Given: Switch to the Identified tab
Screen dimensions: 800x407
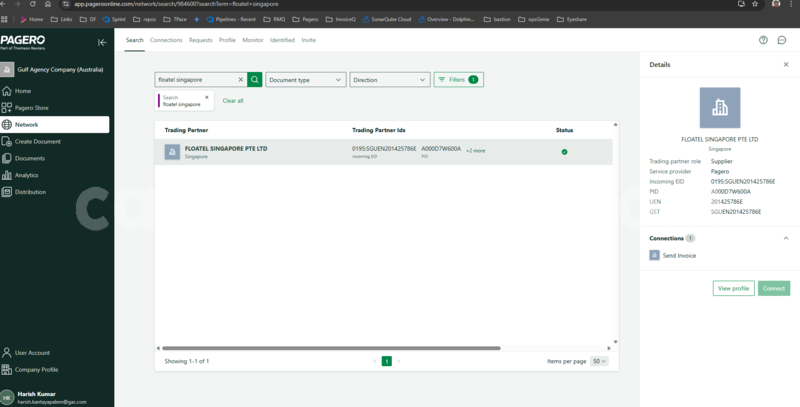Looking at the screenshot, I should pyautogui.click(x=282, y=40).
